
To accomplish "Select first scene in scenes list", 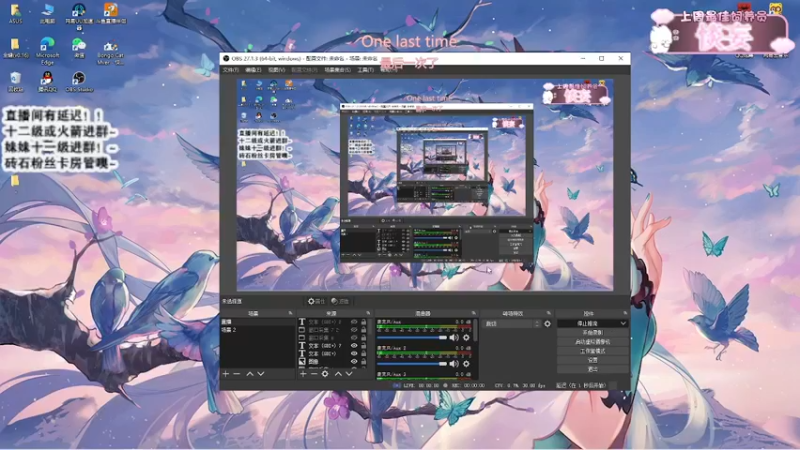I will click(257, 322).
